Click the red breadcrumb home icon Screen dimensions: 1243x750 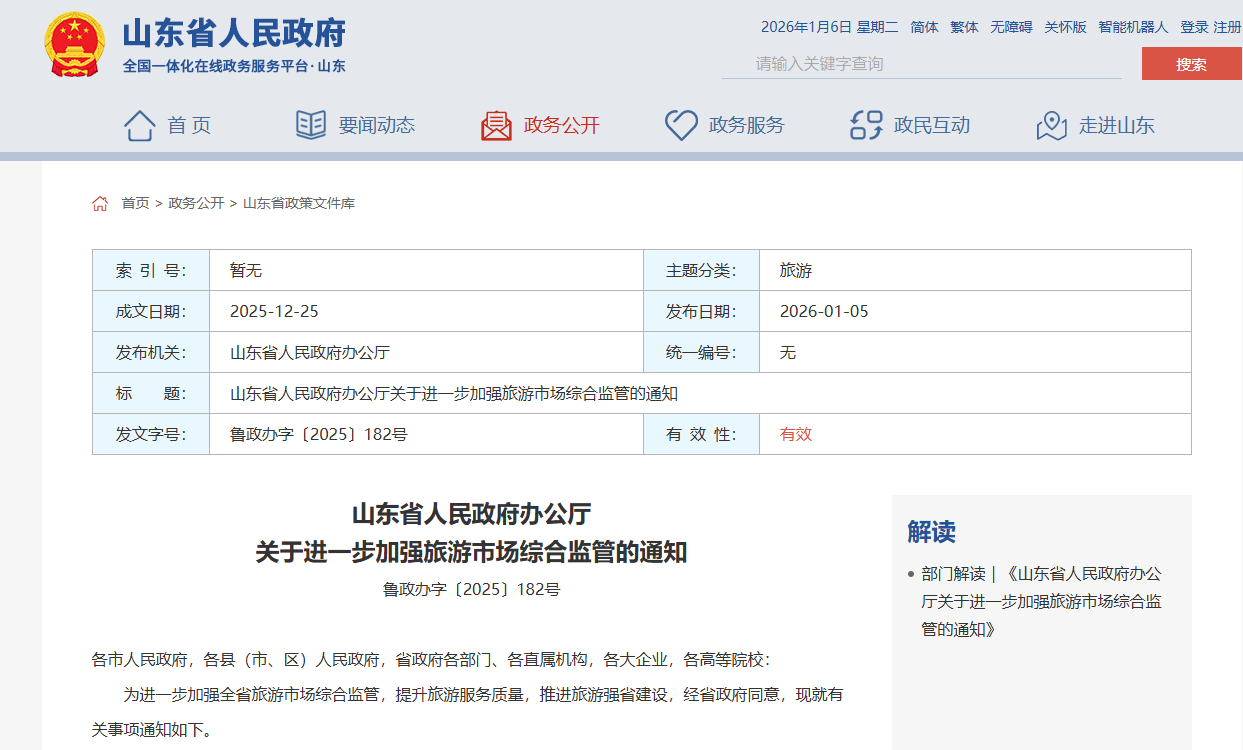[100, 204]
